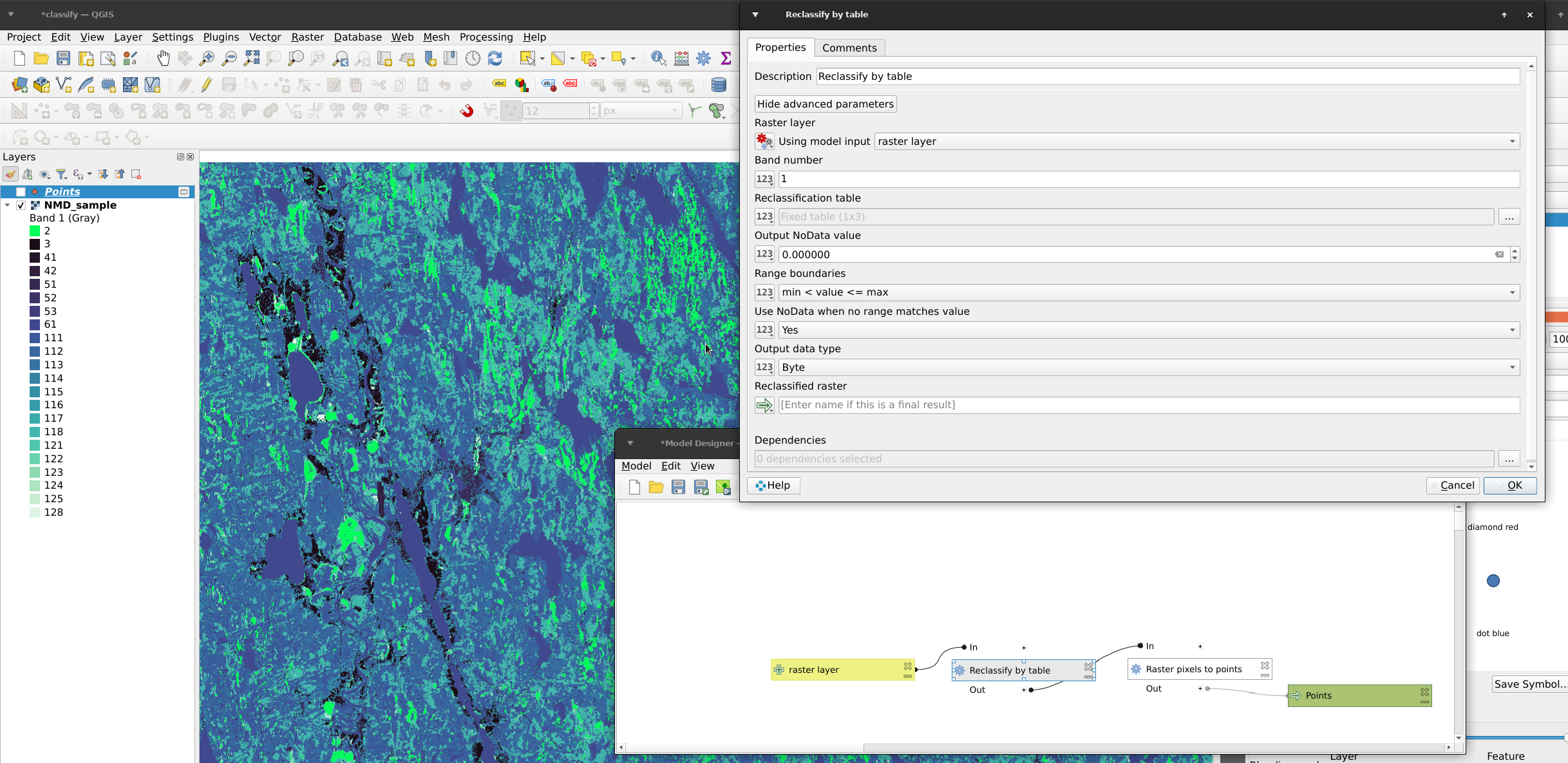Click data-defined button beside Output NoData value
The height and width of the screenshot is (763, 1568).
(764, 254)
